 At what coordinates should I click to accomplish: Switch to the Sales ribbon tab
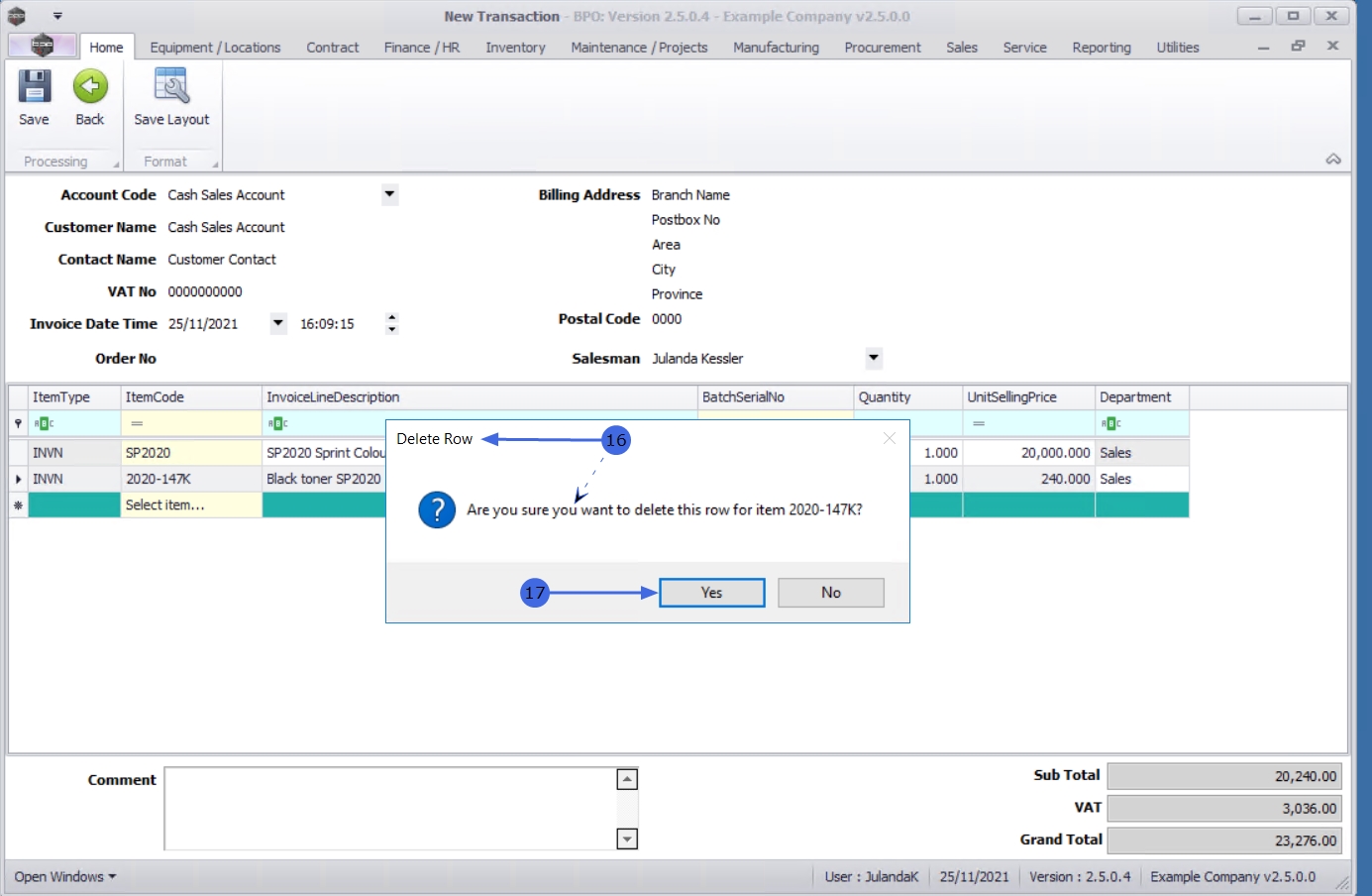pyautogui.click(x=961, y=48)
